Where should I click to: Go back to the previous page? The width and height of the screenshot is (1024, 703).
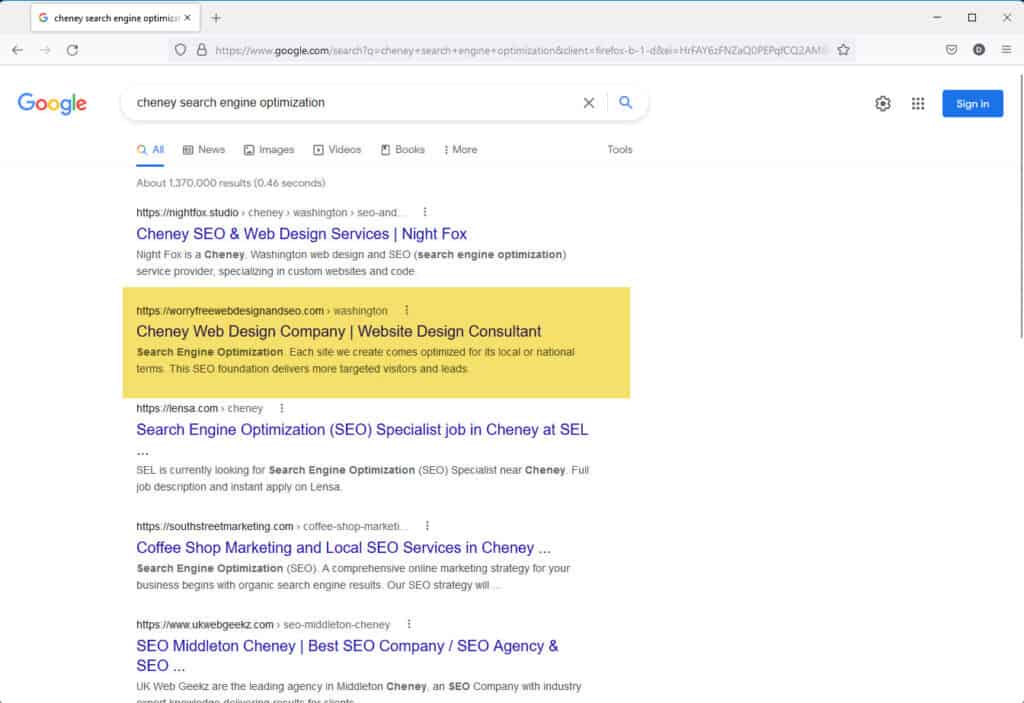tap(18, 50)
